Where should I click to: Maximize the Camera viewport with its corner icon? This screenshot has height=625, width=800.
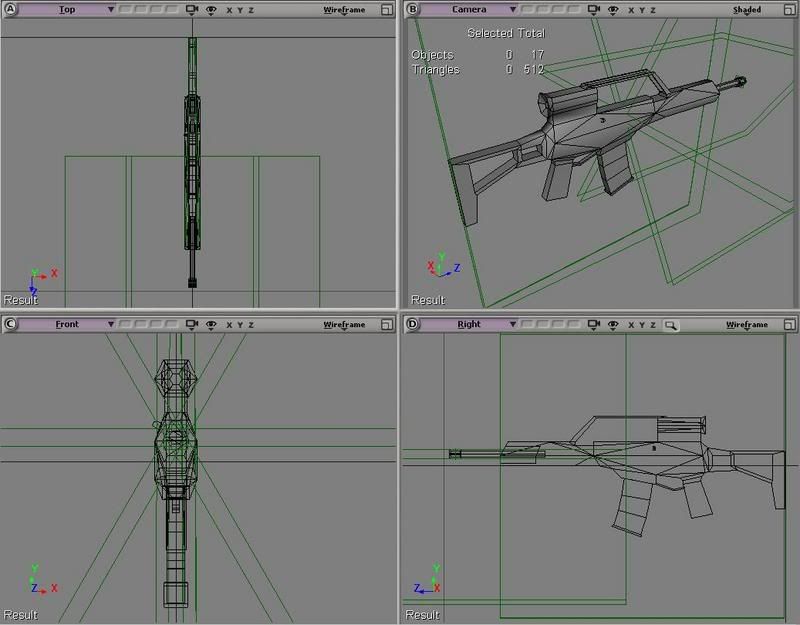(790, 10)
